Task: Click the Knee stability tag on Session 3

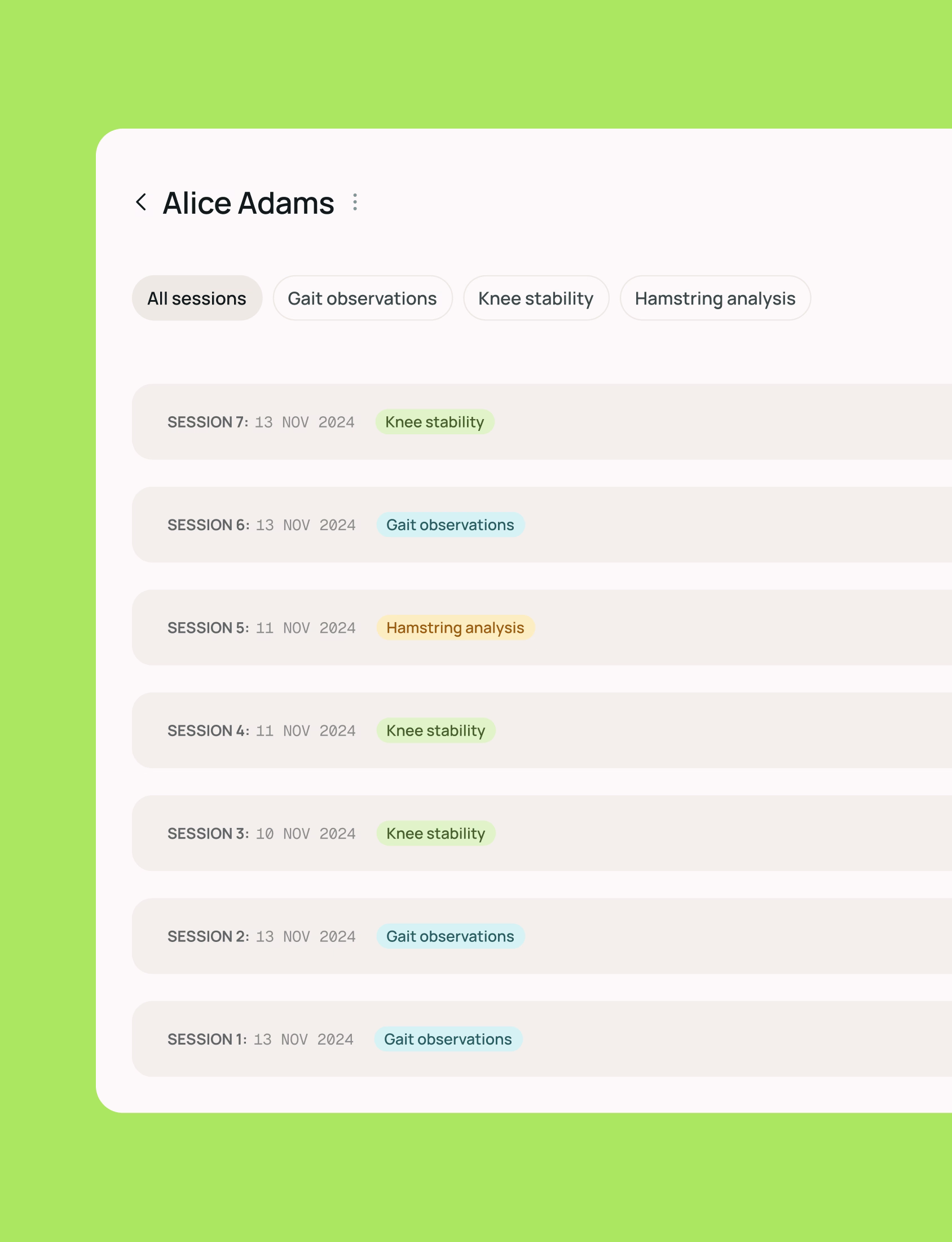Action: click(435, 833)
